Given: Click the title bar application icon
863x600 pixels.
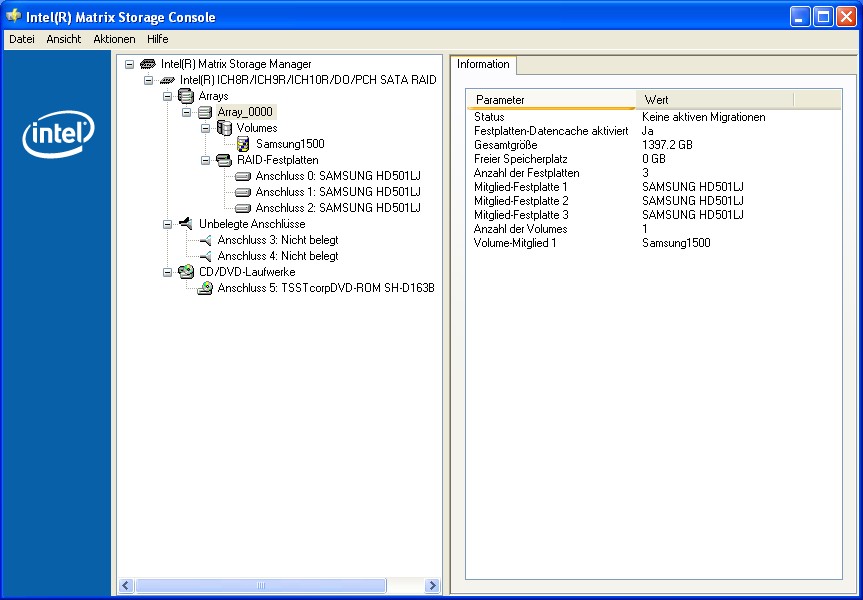Looking at the screenshot, I should pos(13,17).
